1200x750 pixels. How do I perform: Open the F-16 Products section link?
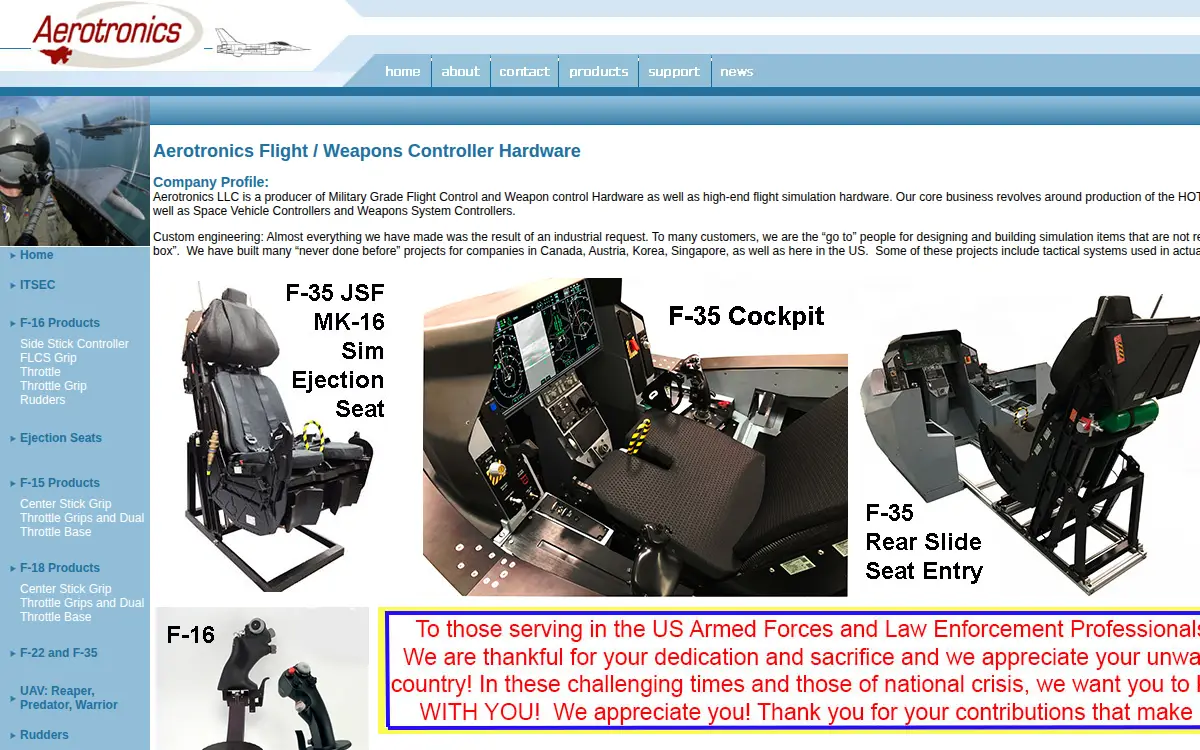[x=60, y=323]
